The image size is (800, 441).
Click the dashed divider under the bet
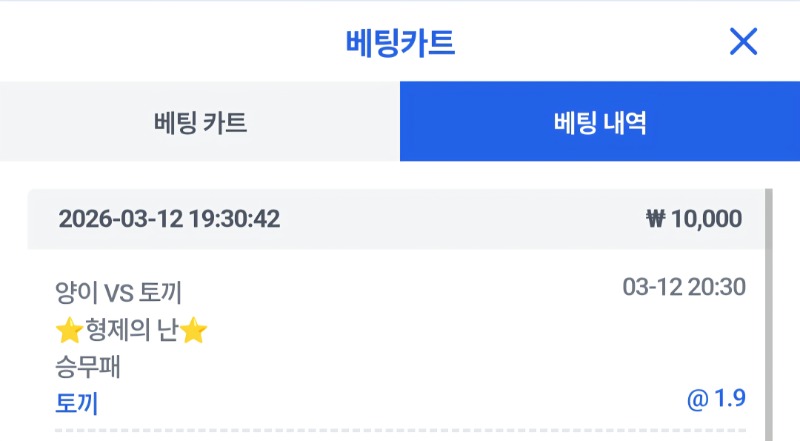[400, 431]
